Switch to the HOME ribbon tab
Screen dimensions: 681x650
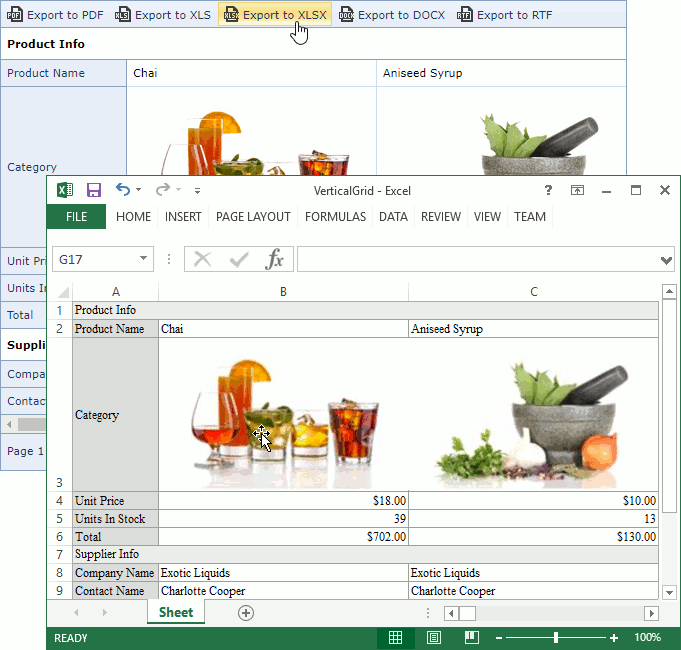tap(133, 217)
